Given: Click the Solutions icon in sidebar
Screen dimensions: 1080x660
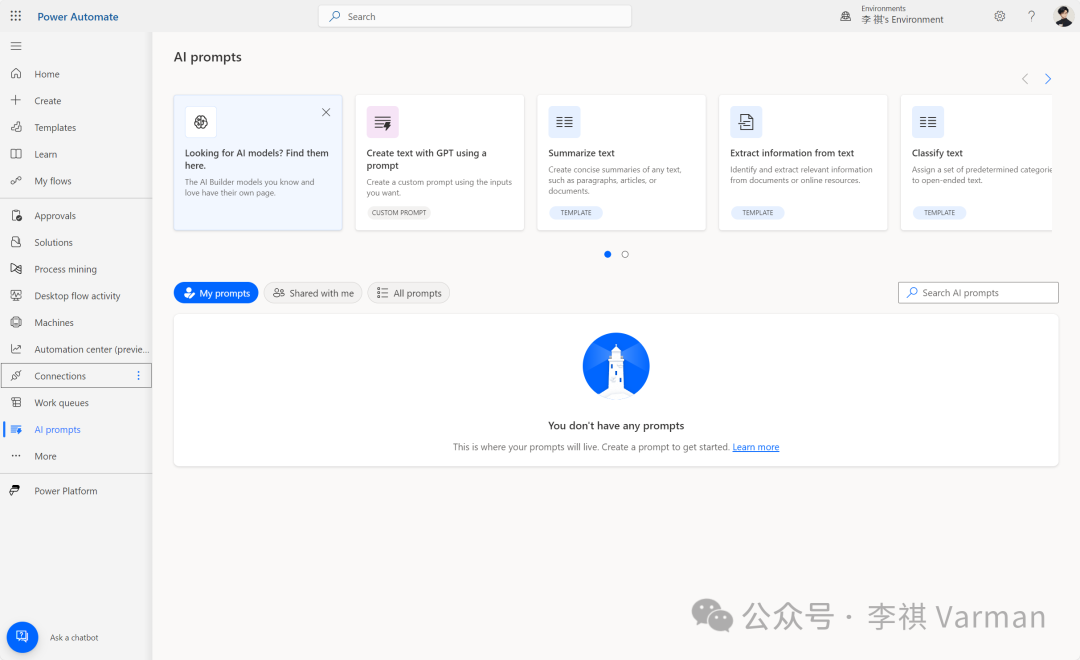Looking at the screenshot, I should tap(16, 242).
